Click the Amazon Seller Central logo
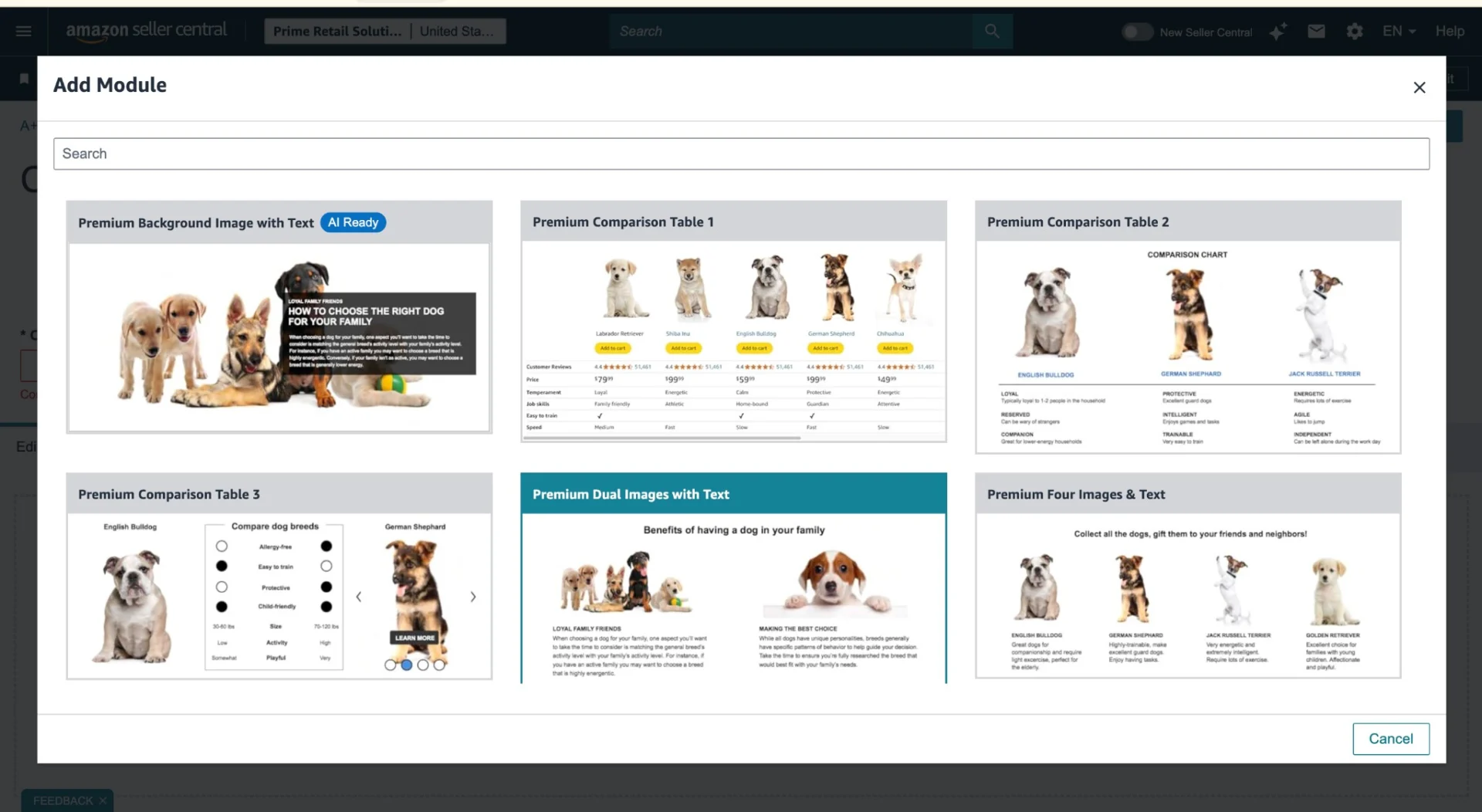 tap(146, 31)
